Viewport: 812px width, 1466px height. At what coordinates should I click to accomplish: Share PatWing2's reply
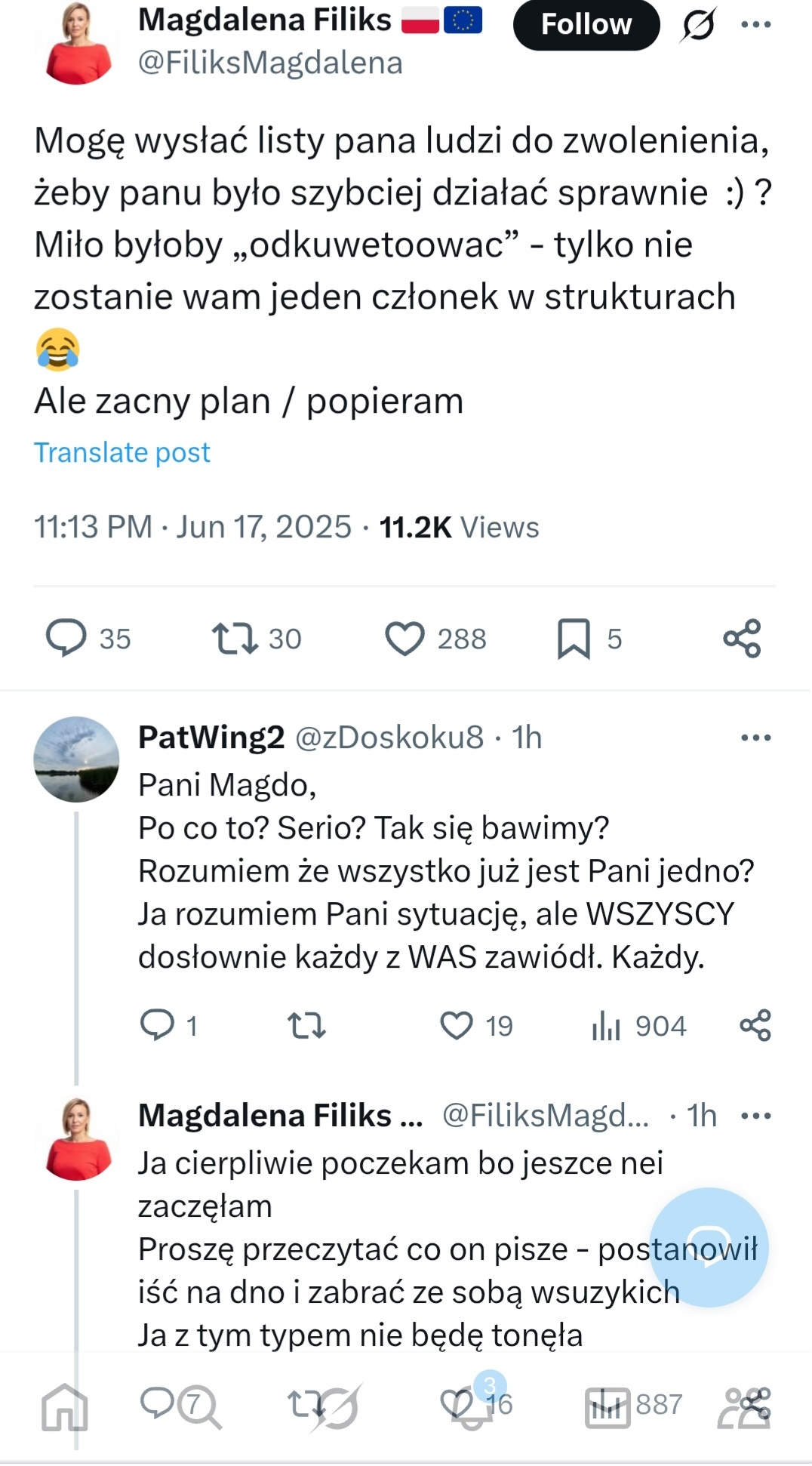coord(755,1025)
